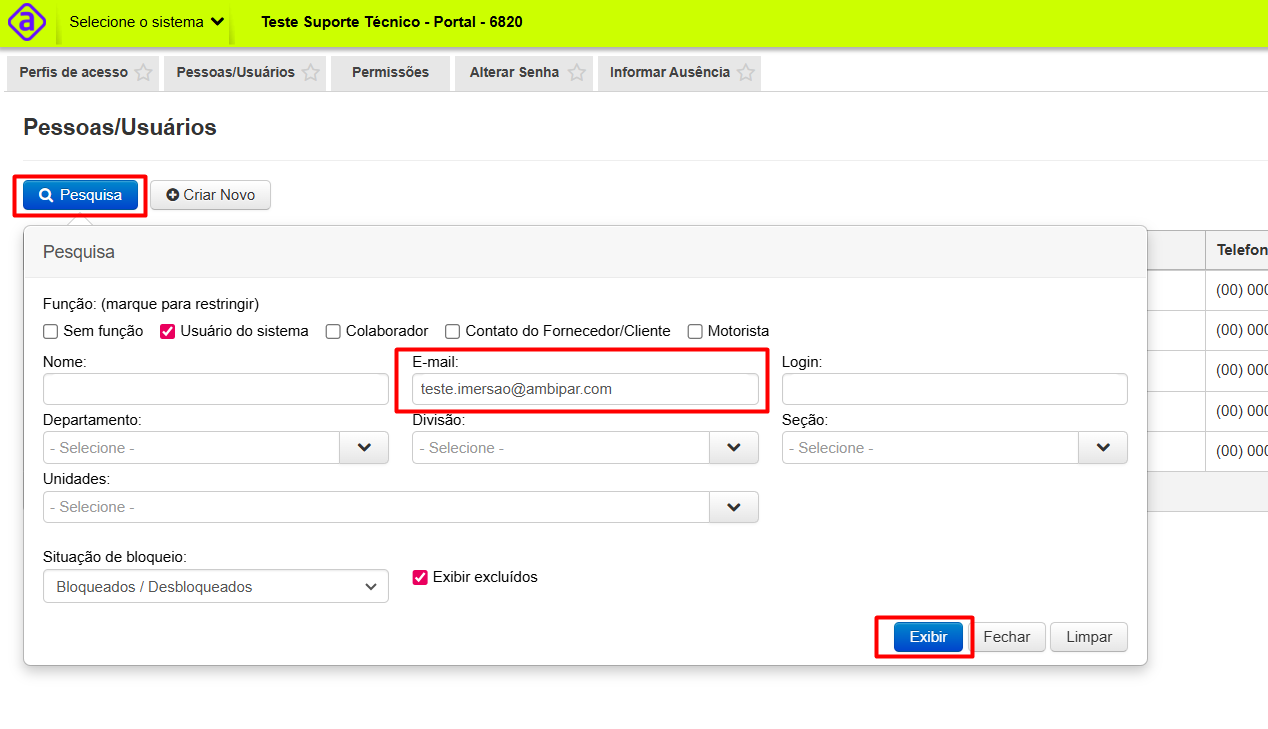
Task: Enable the Colaborador checkbox
Action: coord(333,331)
